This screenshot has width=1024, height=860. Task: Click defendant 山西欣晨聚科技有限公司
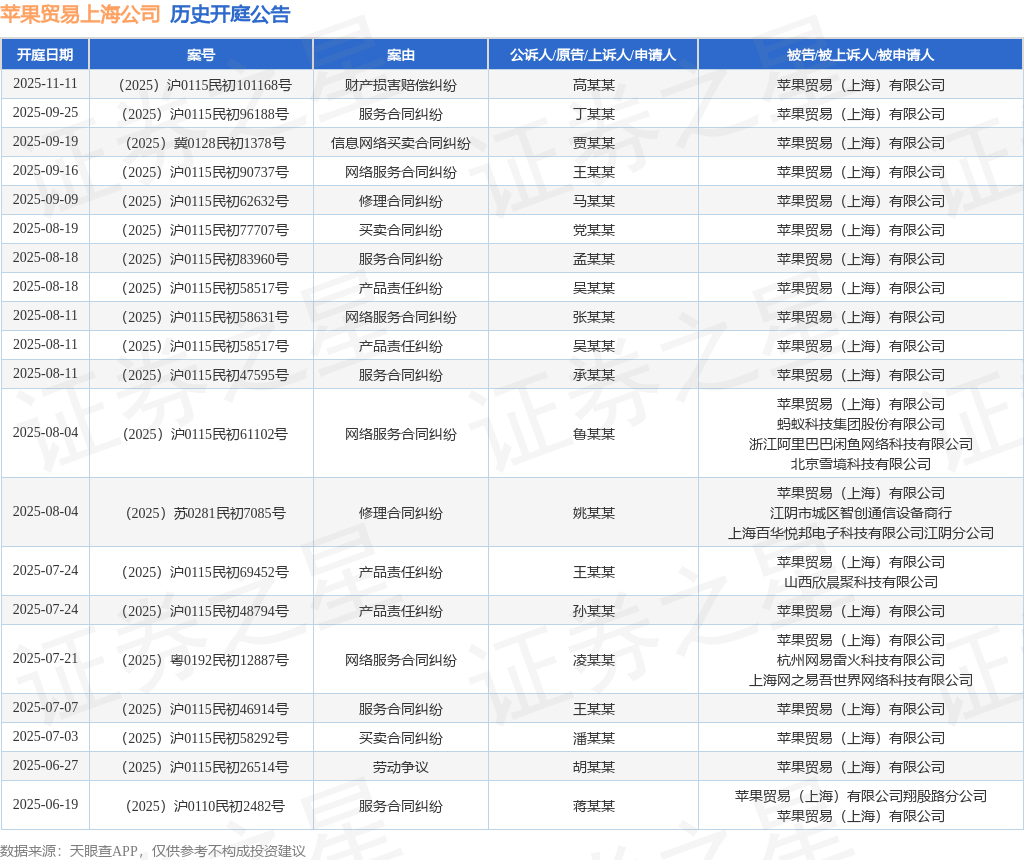click(861, 582)
